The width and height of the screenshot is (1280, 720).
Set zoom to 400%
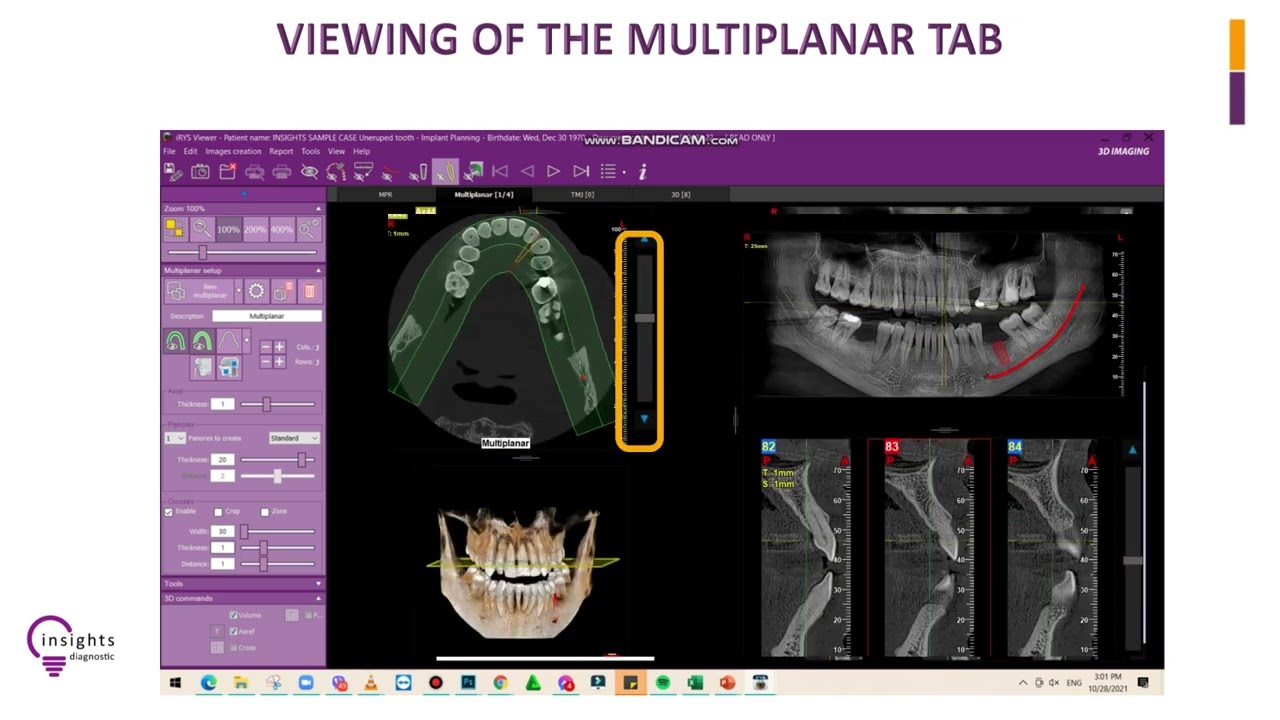click(282, 229)
